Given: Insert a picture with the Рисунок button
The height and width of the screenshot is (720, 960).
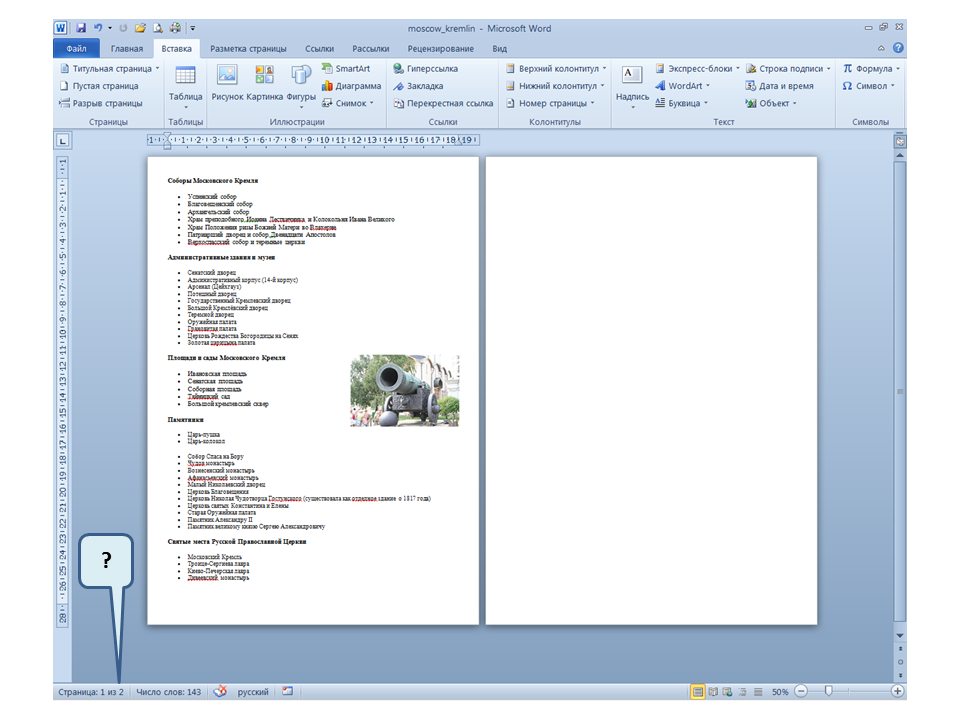Looking at the screenshot, I should pyautogui.click(x=227, y=82).
